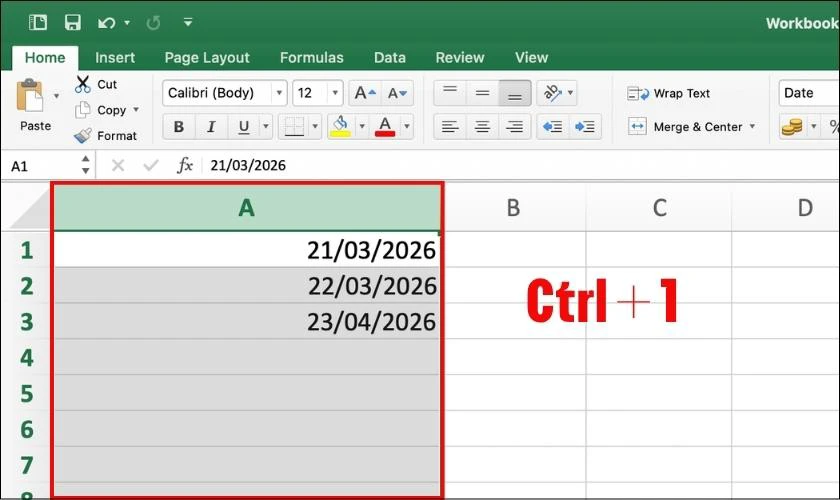Switch to the View tab

pos(531,57)
